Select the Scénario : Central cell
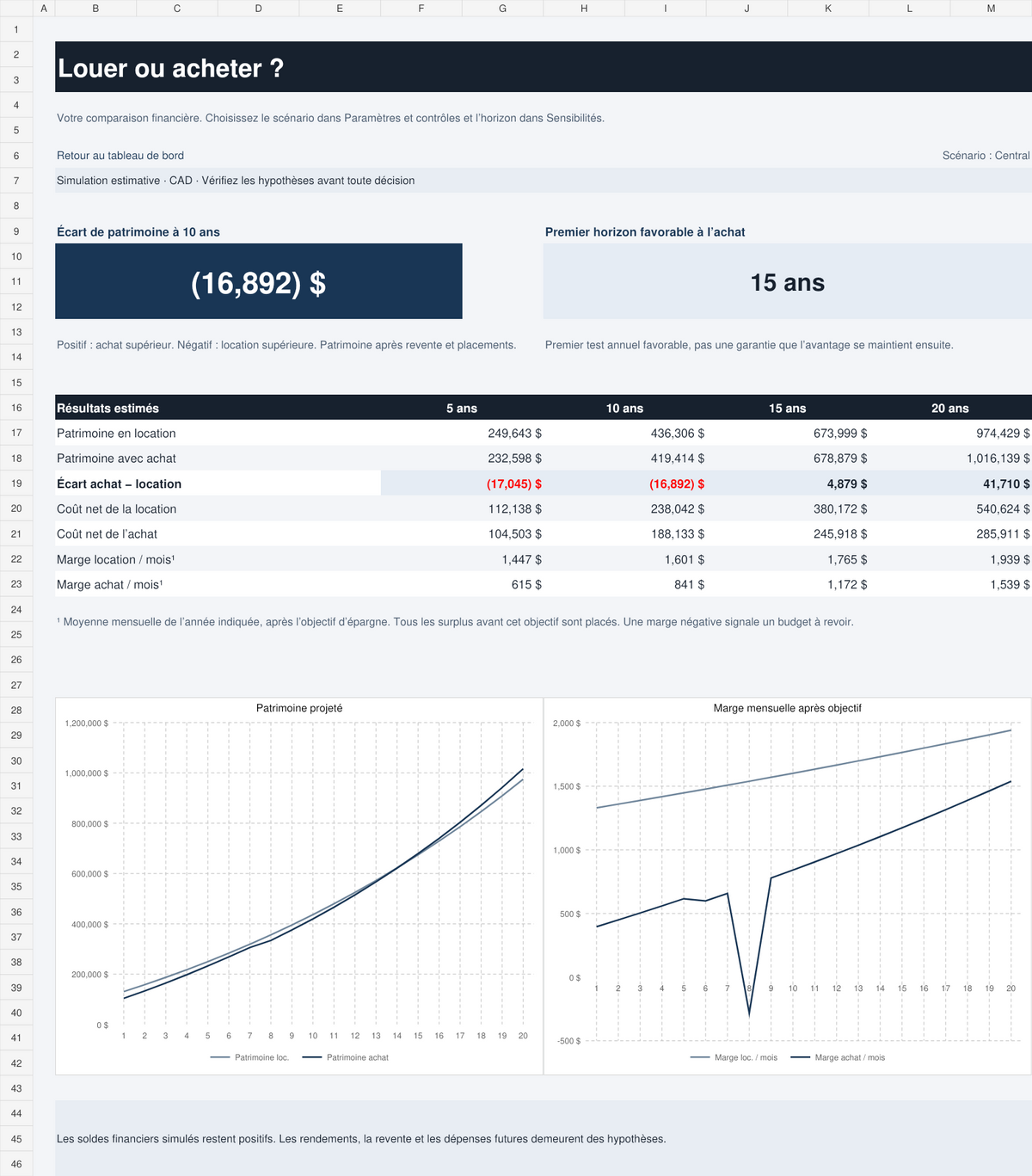Viewport: 1032px width, 1176px height. tap(986, 156)
